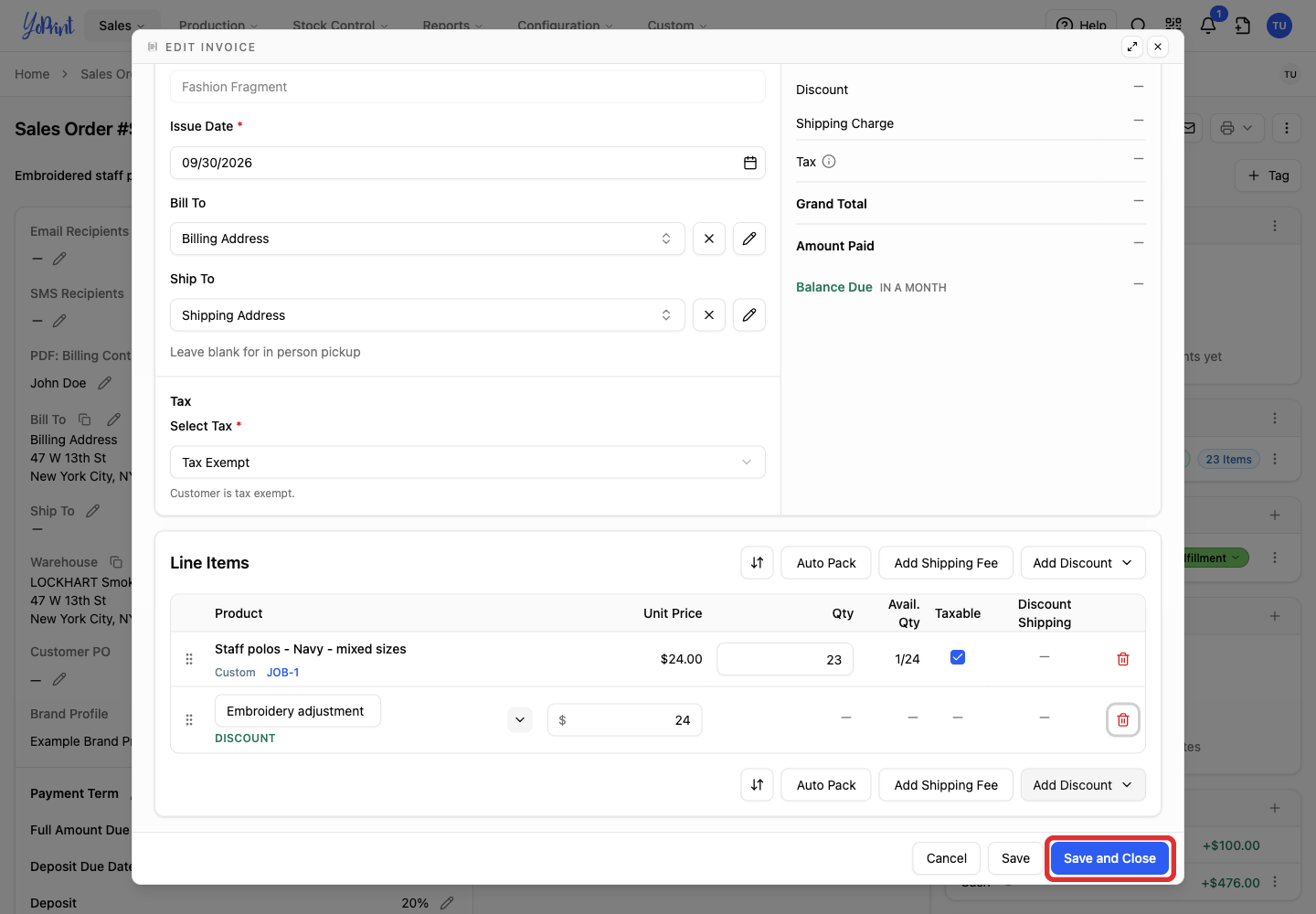The height and width of the screenshot is (914, 1316).
Task: Grab the drag handle for Staff polos row
Action: [189, 659]
